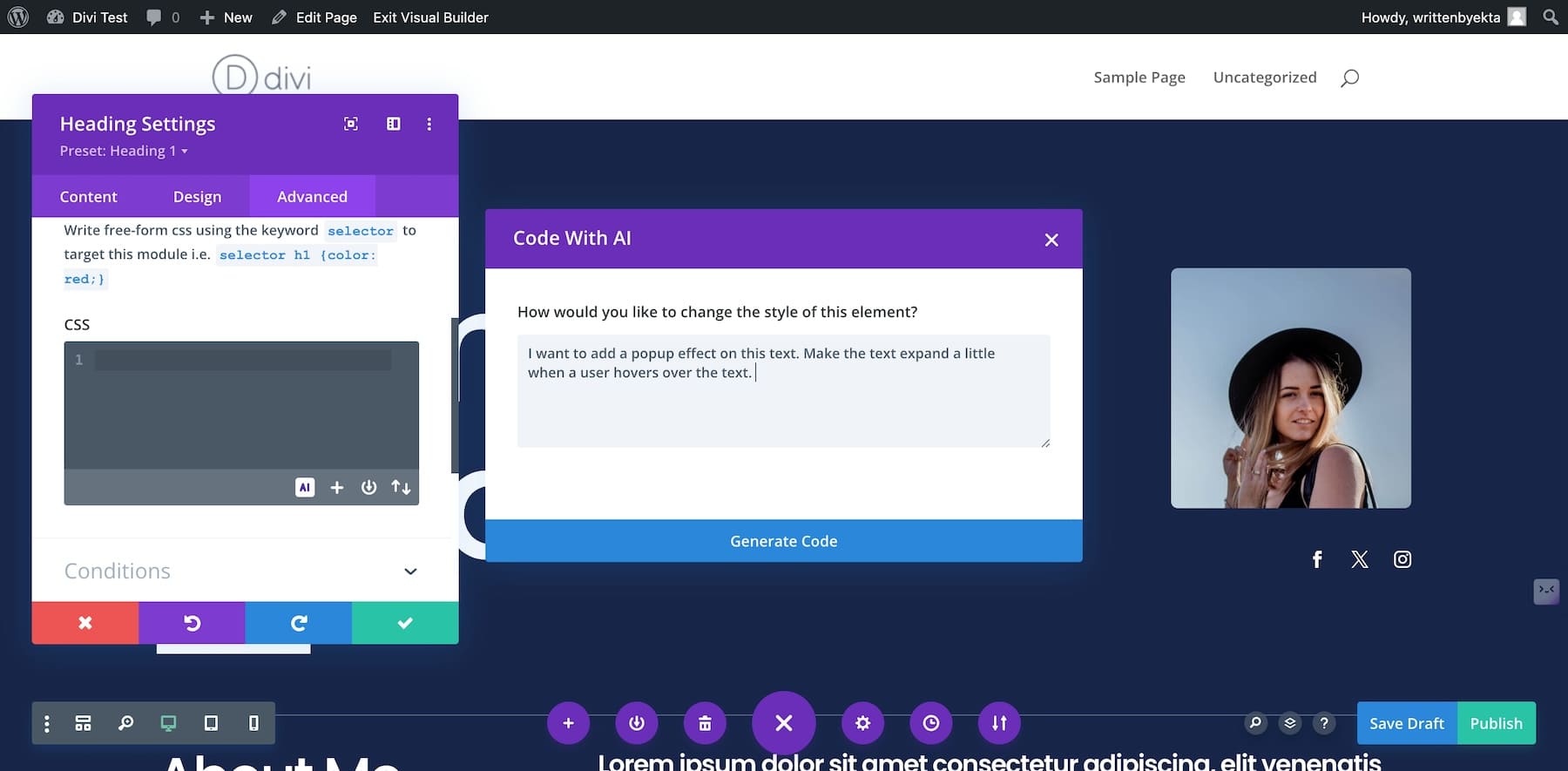Viewport: 1568px width, 771px height.
Task: Snap Heading Settings panel to sidebar
Action: coord(394,124)
